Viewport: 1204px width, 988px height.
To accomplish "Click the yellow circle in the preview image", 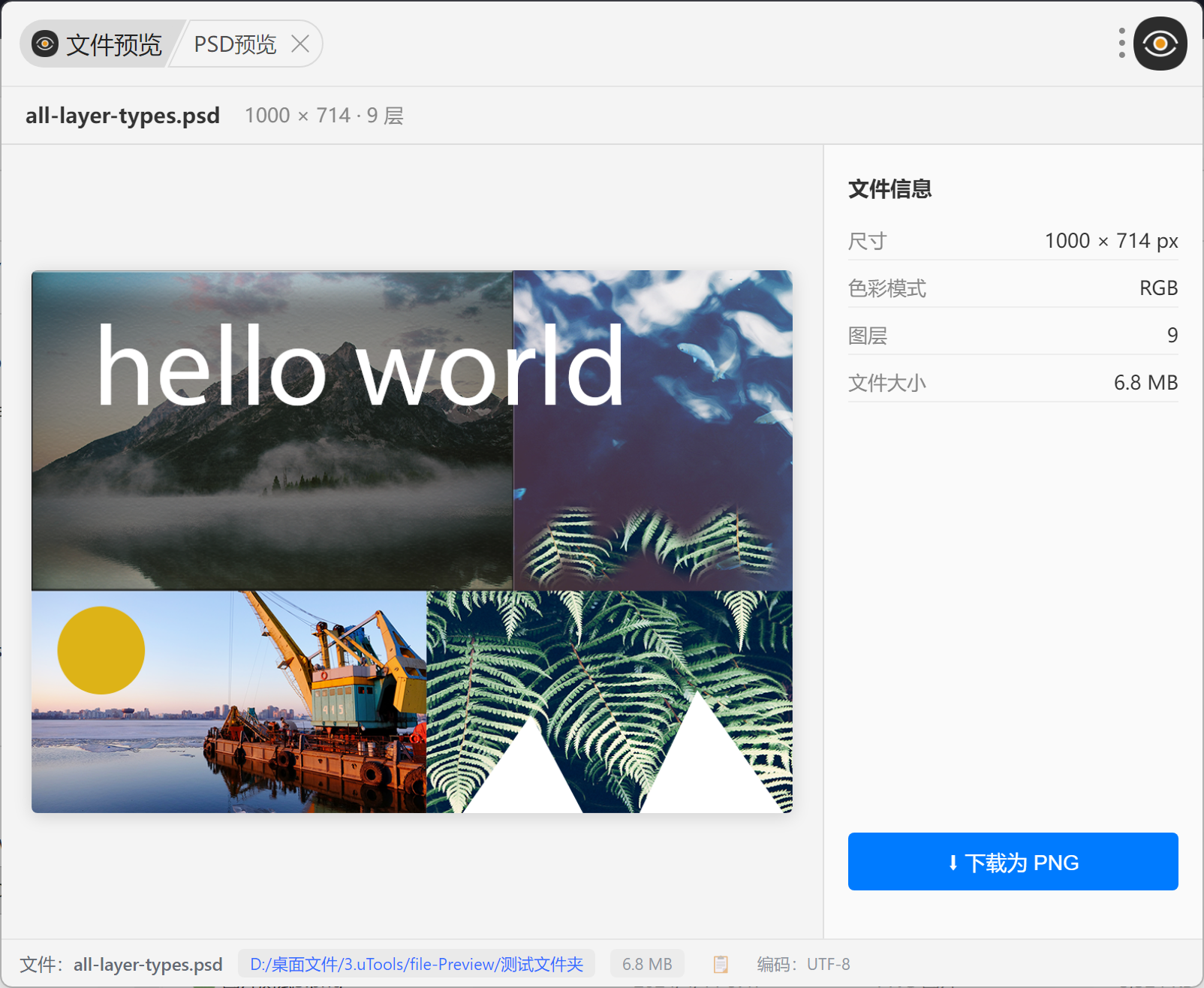I will [101, 650].
